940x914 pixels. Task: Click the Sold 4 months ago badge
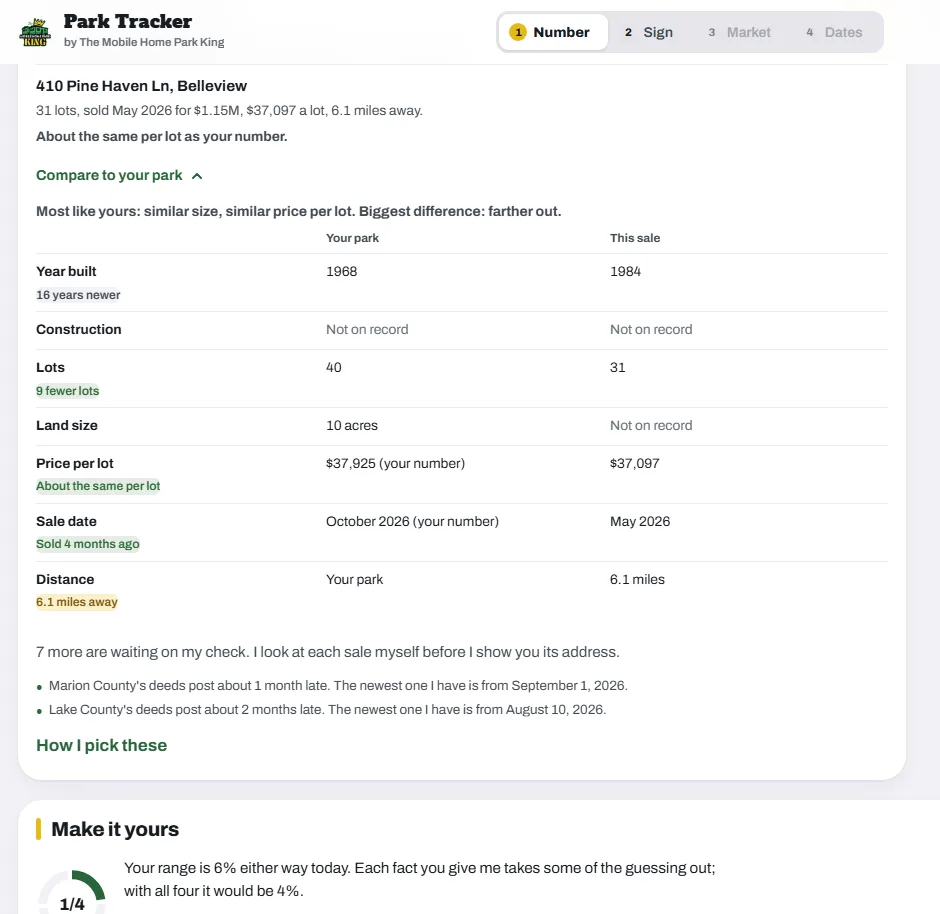coord(88,544)
